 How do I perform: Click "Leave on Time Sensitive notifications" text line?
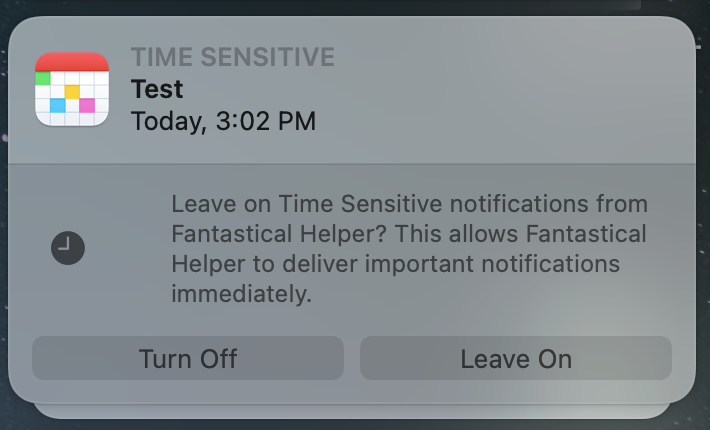[409, 204]
